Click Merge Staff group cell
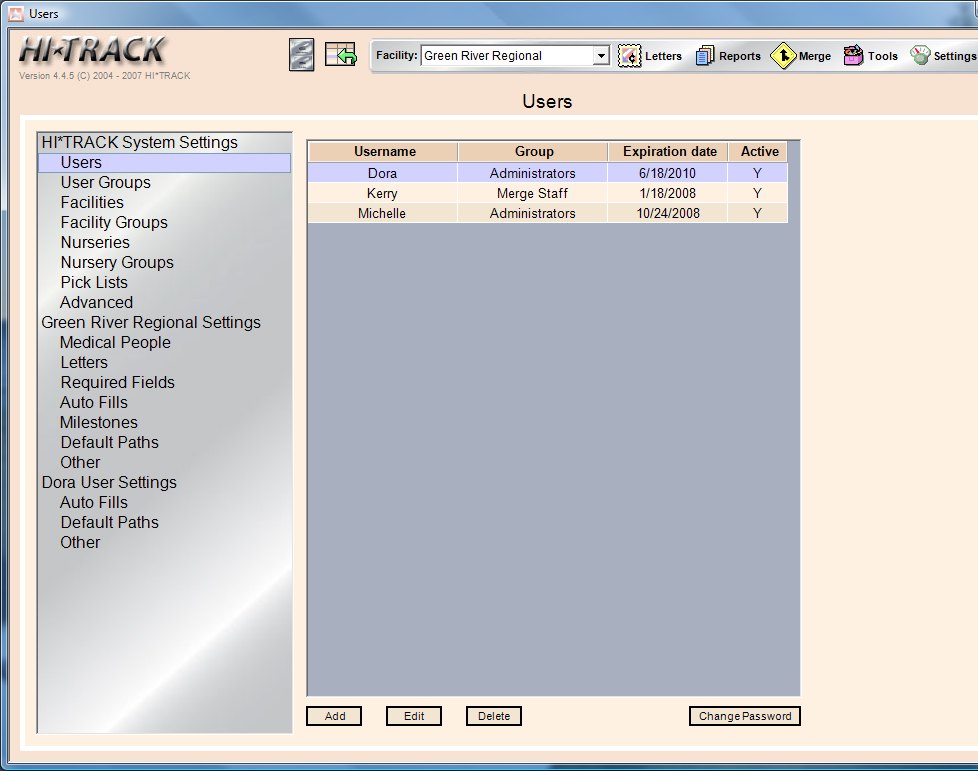Screen dimensions: 978x771 pos(533,193)
